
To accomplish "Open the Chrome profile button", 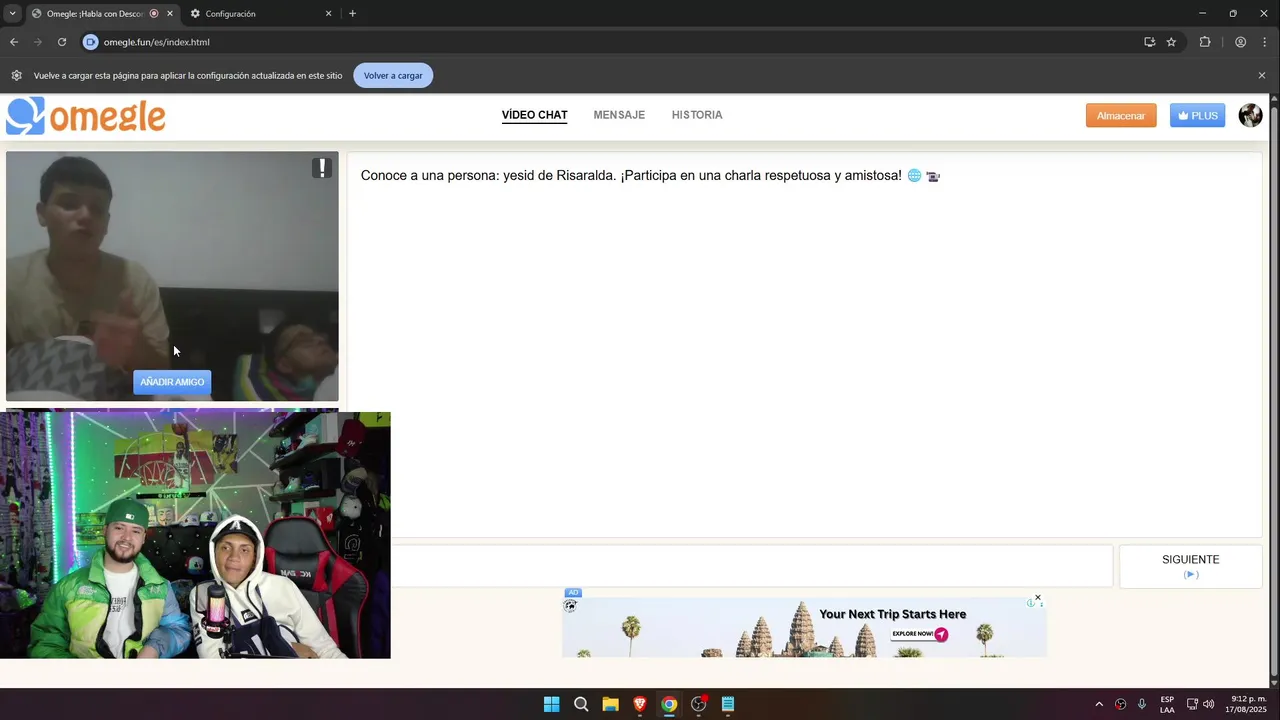I will (x=1240, y=42).
